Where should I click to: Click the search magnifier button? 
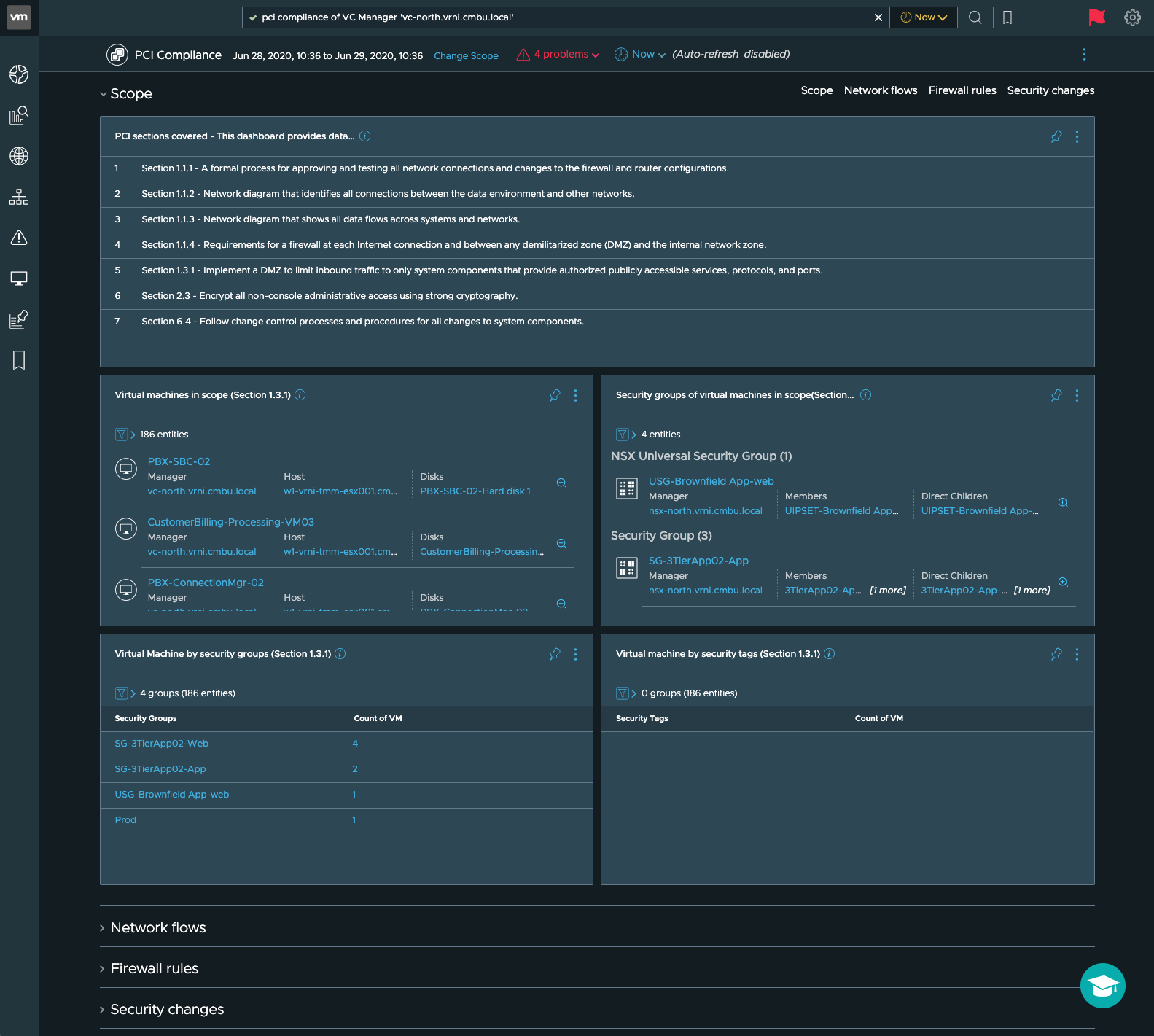(975, 17)
